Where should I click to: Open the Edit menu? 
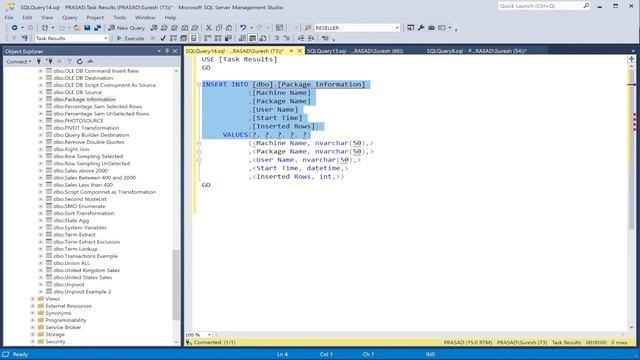pos(27,18)
